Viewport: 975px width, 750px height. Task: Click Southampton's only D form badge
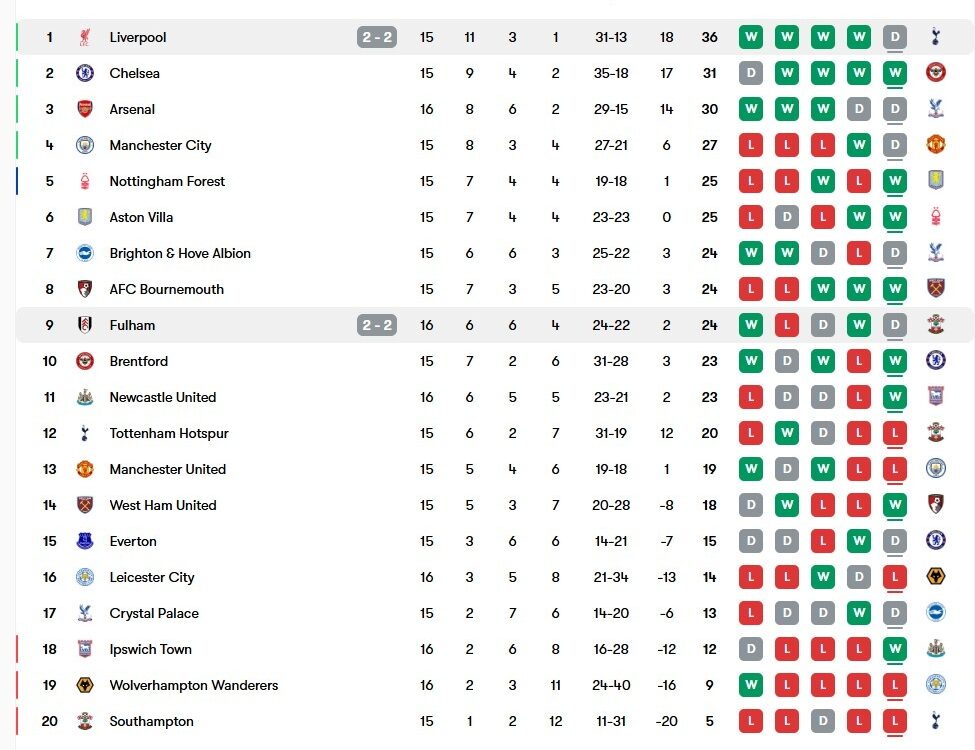pyautogui.click(x=823, y=721)
